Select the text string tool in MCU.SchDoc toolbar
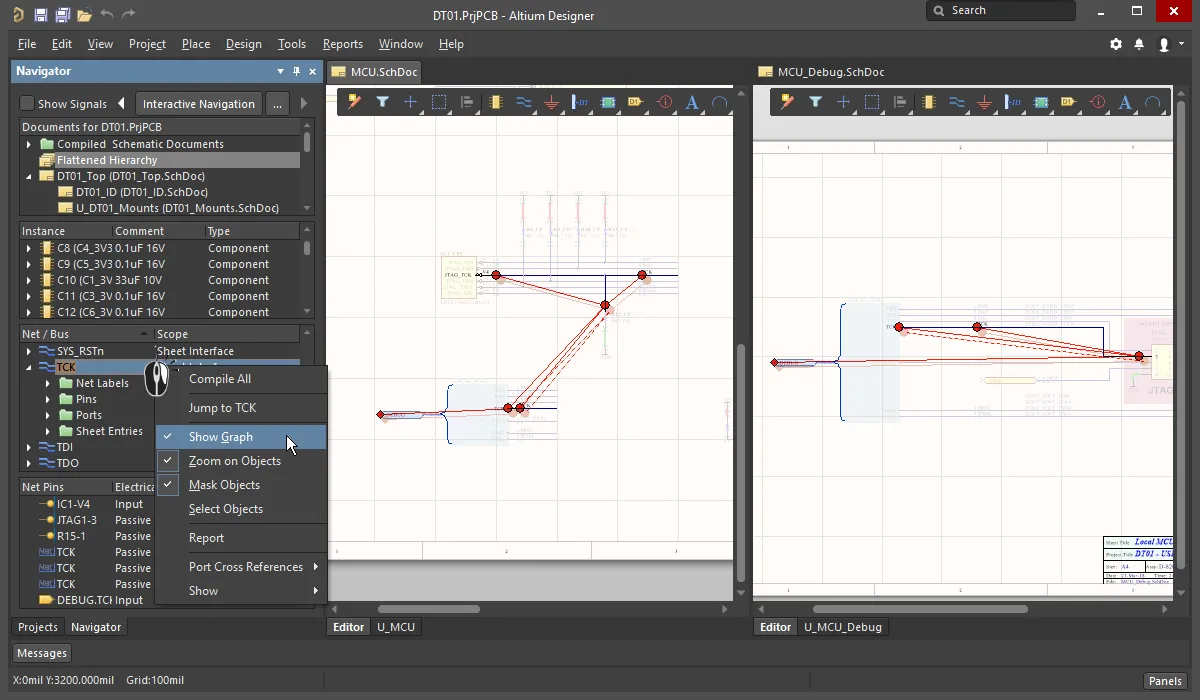 click(x=692, y=102)
